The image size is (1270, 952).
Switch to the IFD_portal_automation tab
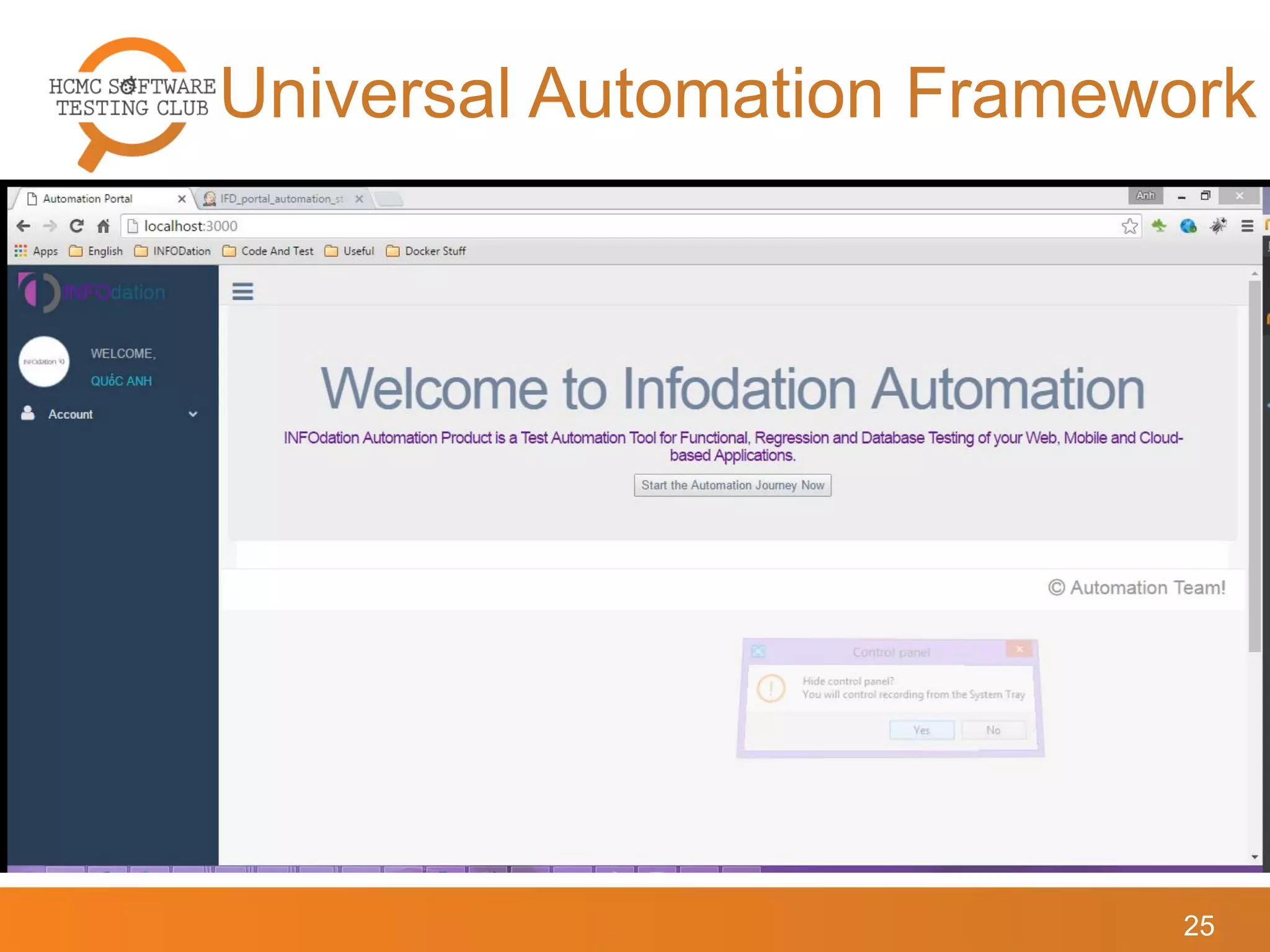click(282, 199)
